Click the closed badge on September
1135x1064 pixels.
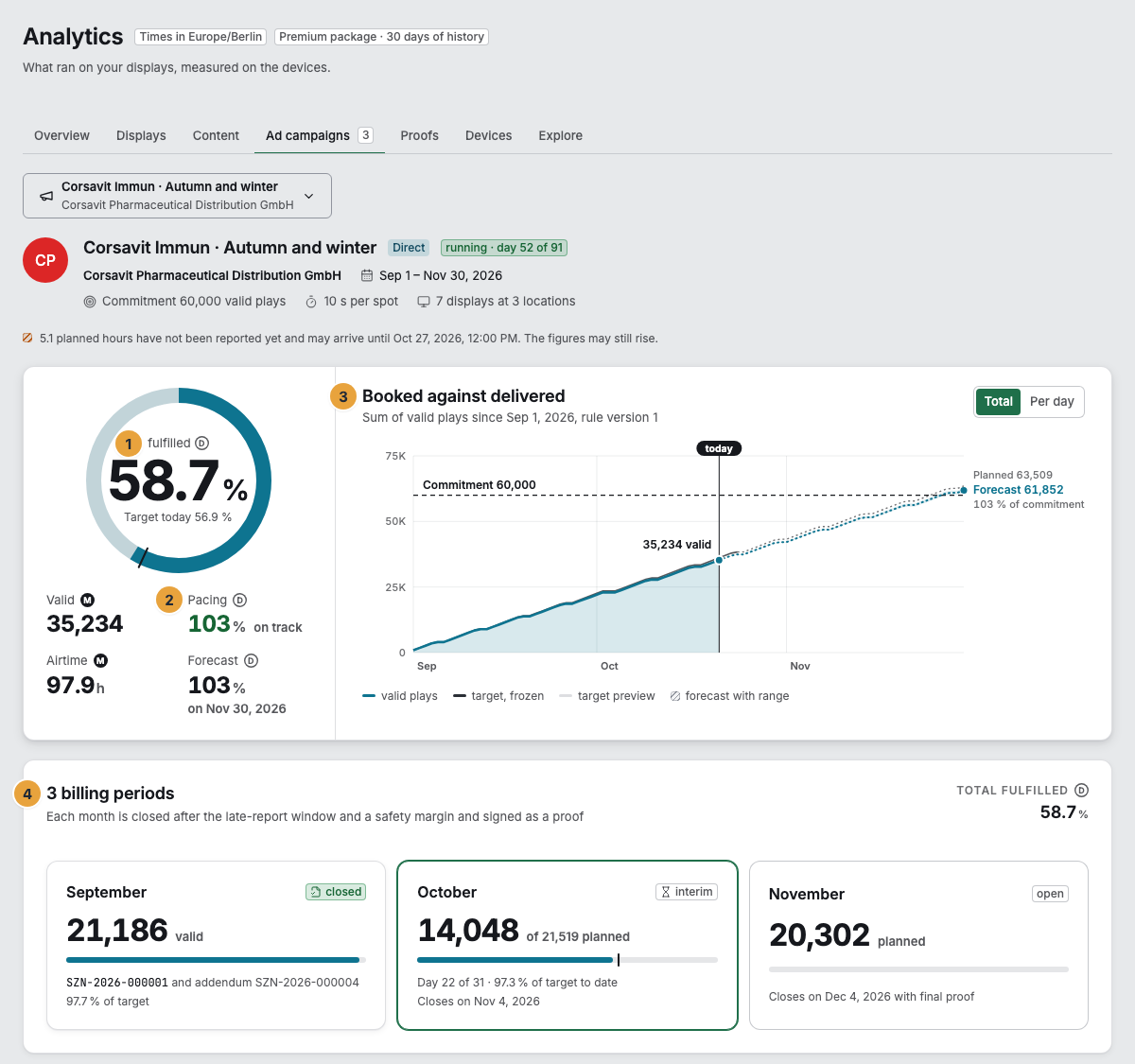click(x=336, y=892)
